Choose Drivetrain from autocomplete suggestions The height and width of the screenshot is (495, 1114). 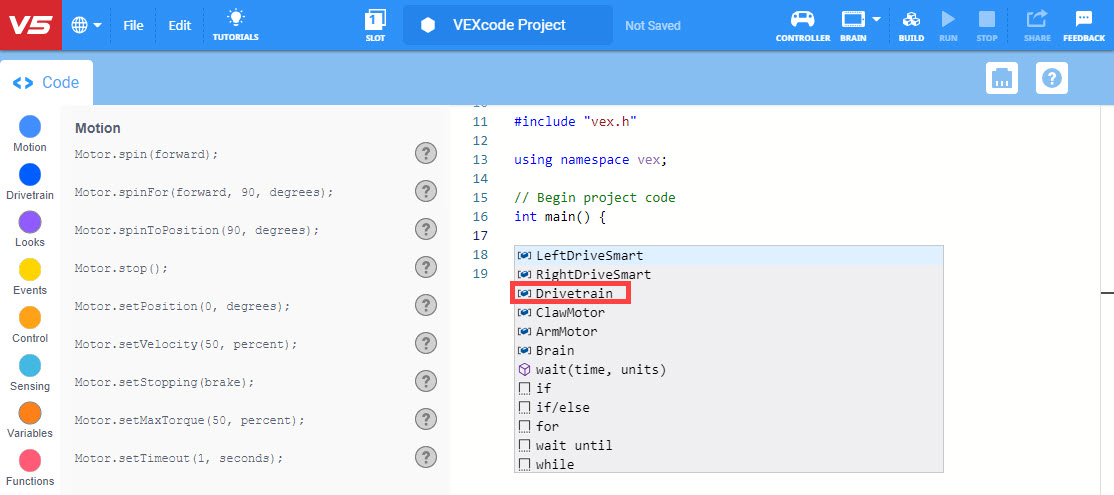click(573, 293)
